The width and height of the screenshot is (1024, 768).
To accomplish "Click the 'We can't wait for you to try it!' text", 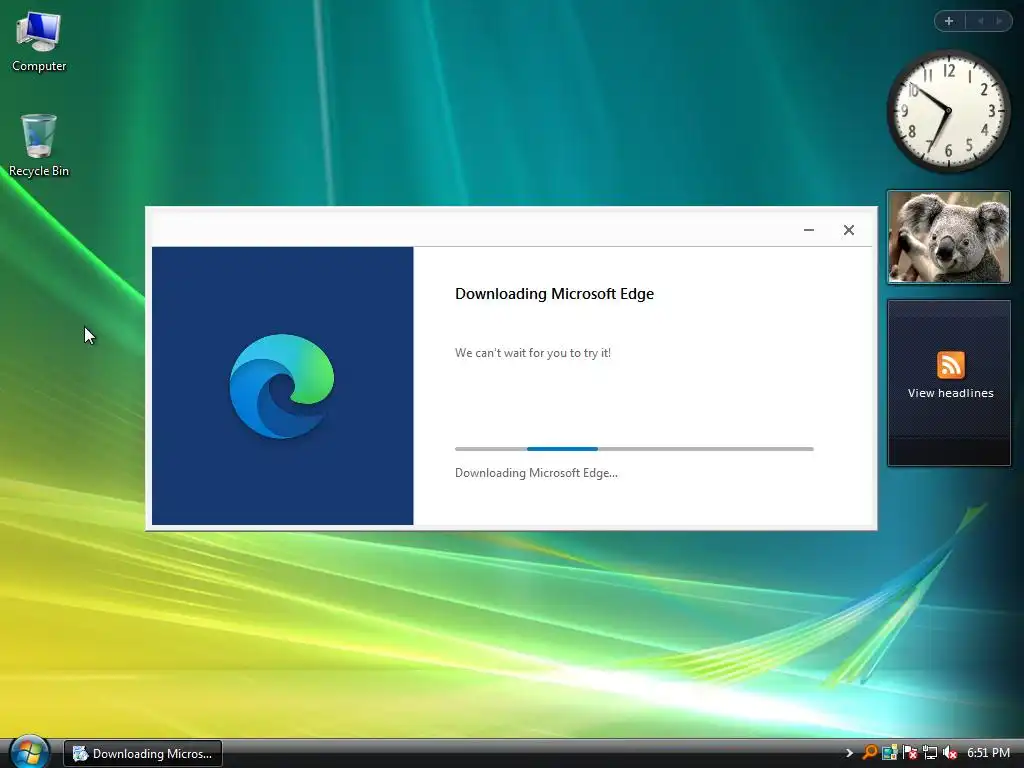I will 533,353.
